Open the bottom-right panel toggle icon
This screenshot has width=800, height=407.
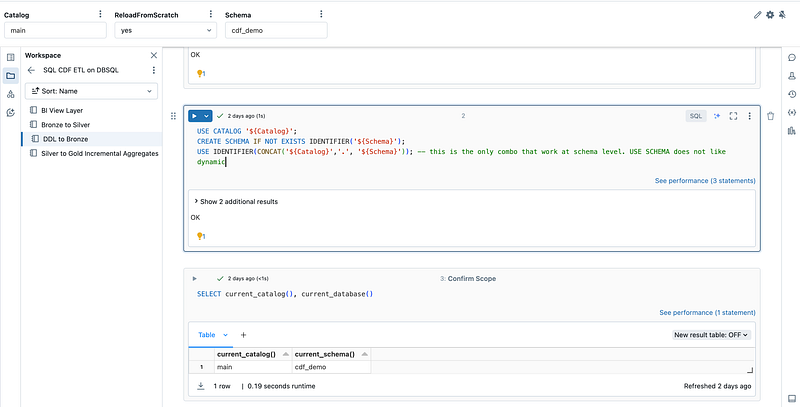tap(792, 398)
